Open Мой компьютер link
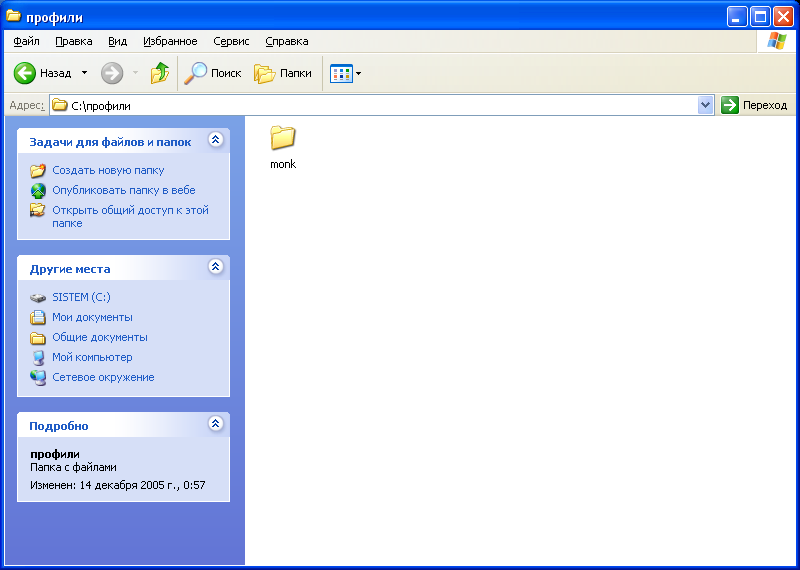The height and width of the screenshot is (570, 800). pos(92,357)
